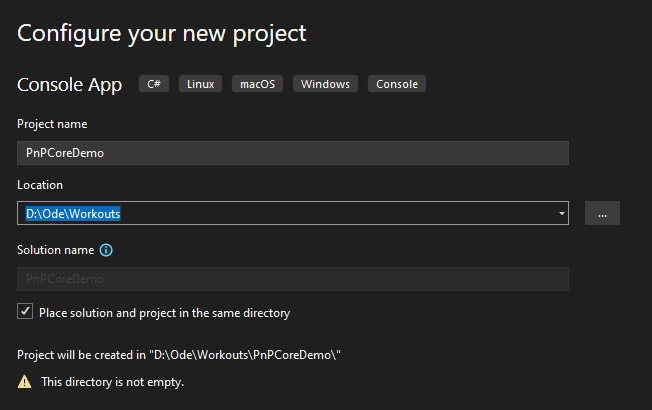
Task: Click the 'Project name' label
Action: tap(52, 124)
